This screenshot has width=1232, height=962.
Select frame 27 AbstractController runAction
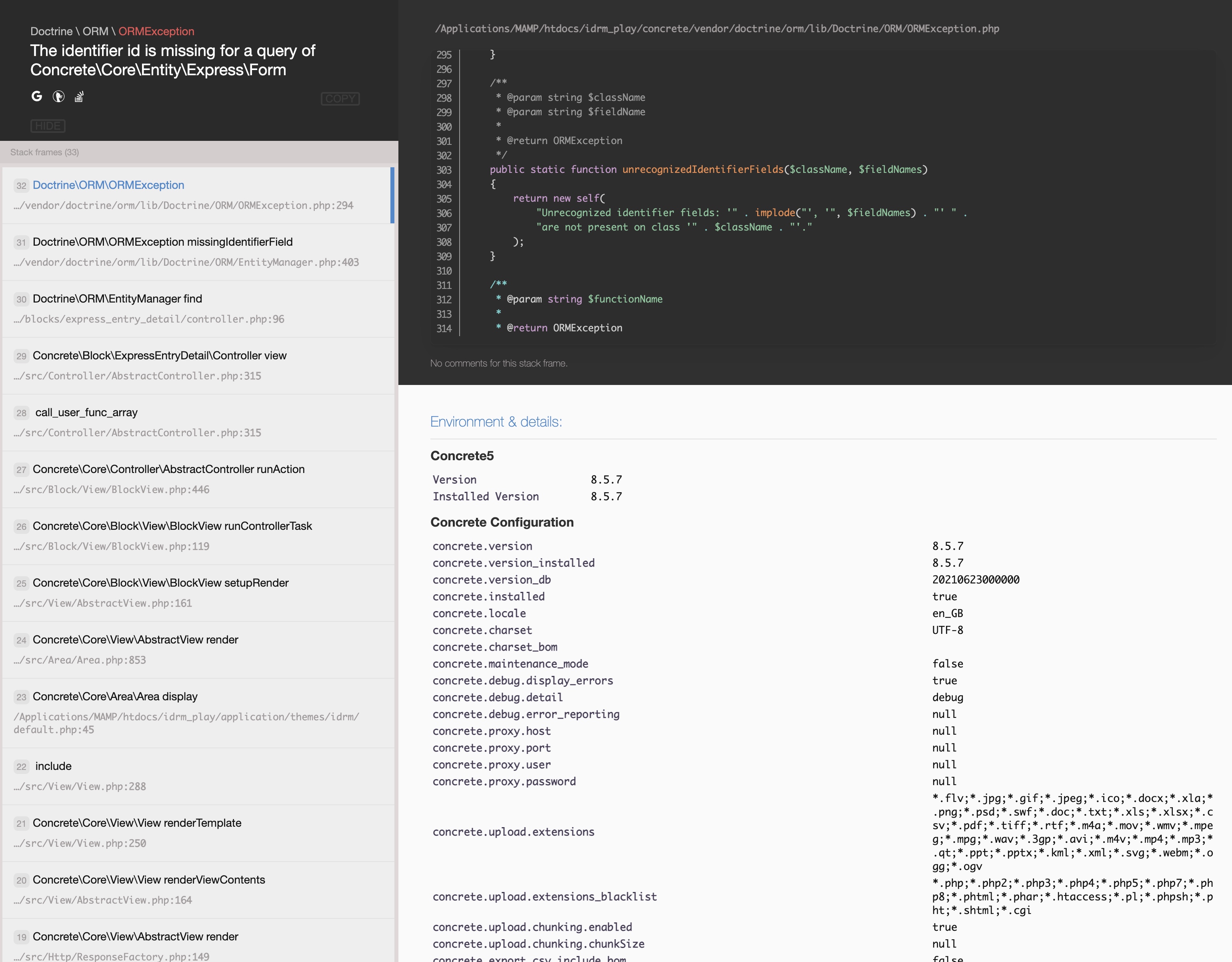click(198, 479)
